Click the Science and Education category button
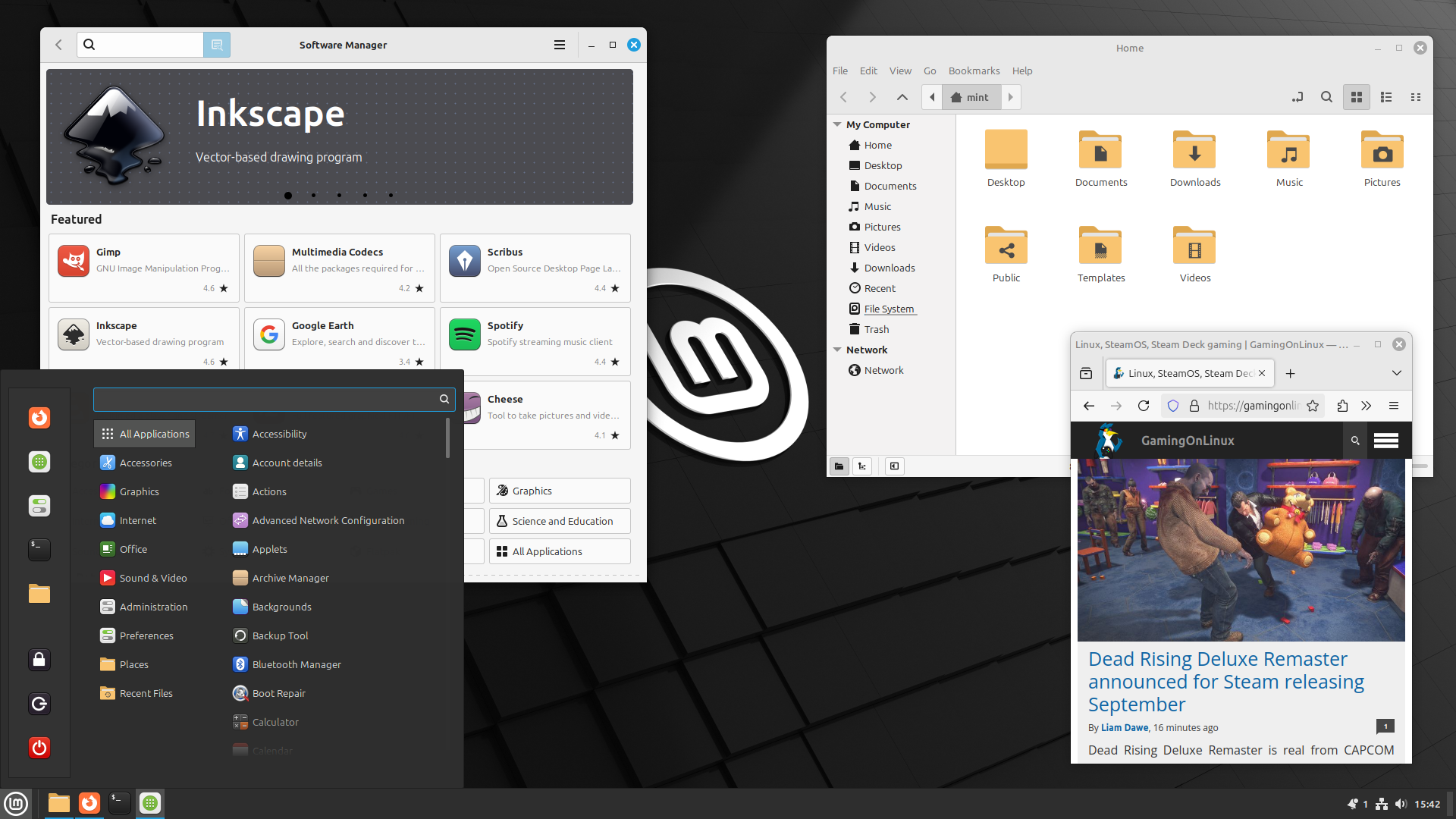 [560, 521]
